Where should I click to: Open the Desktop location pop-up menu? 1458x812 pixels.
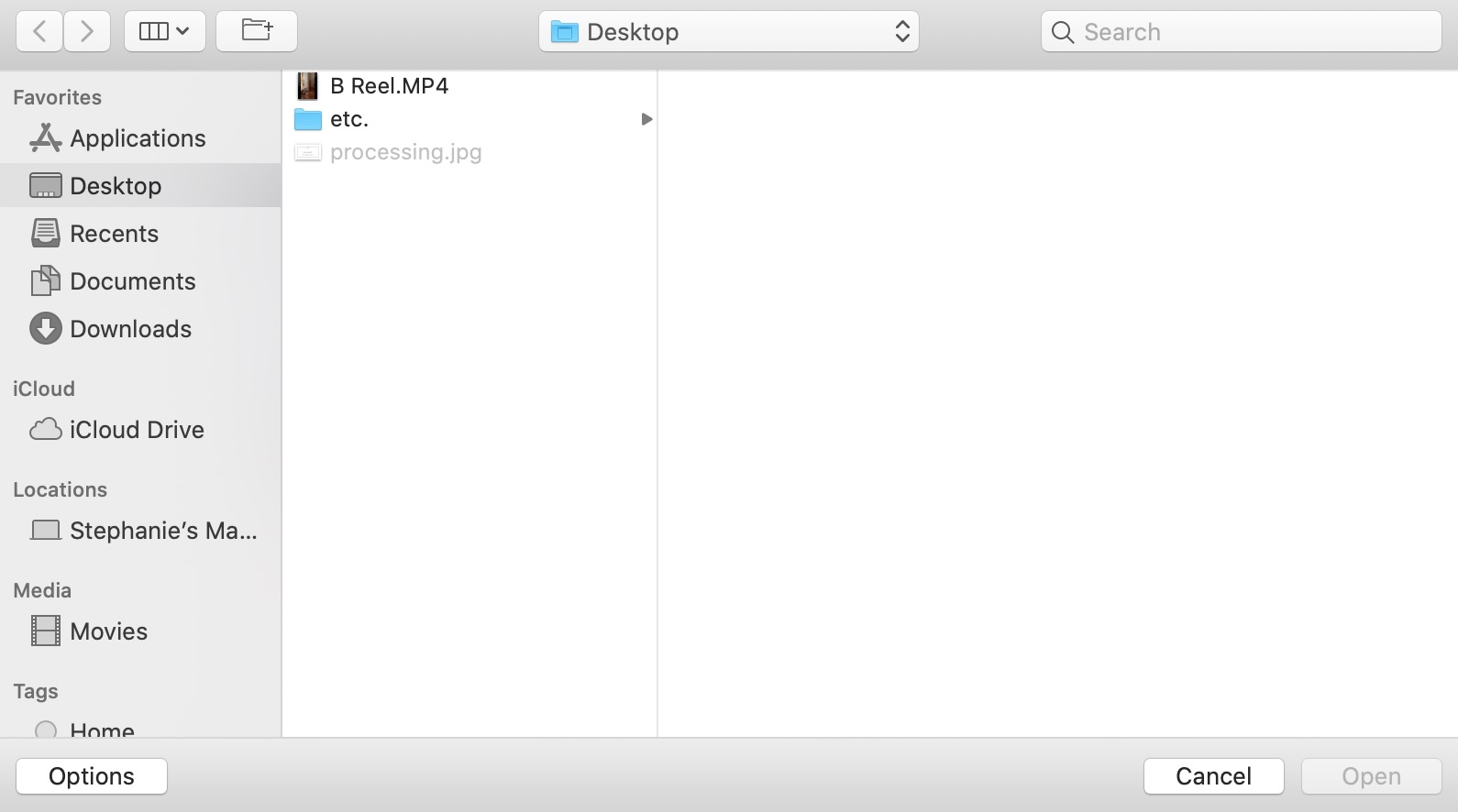(729, 32)
